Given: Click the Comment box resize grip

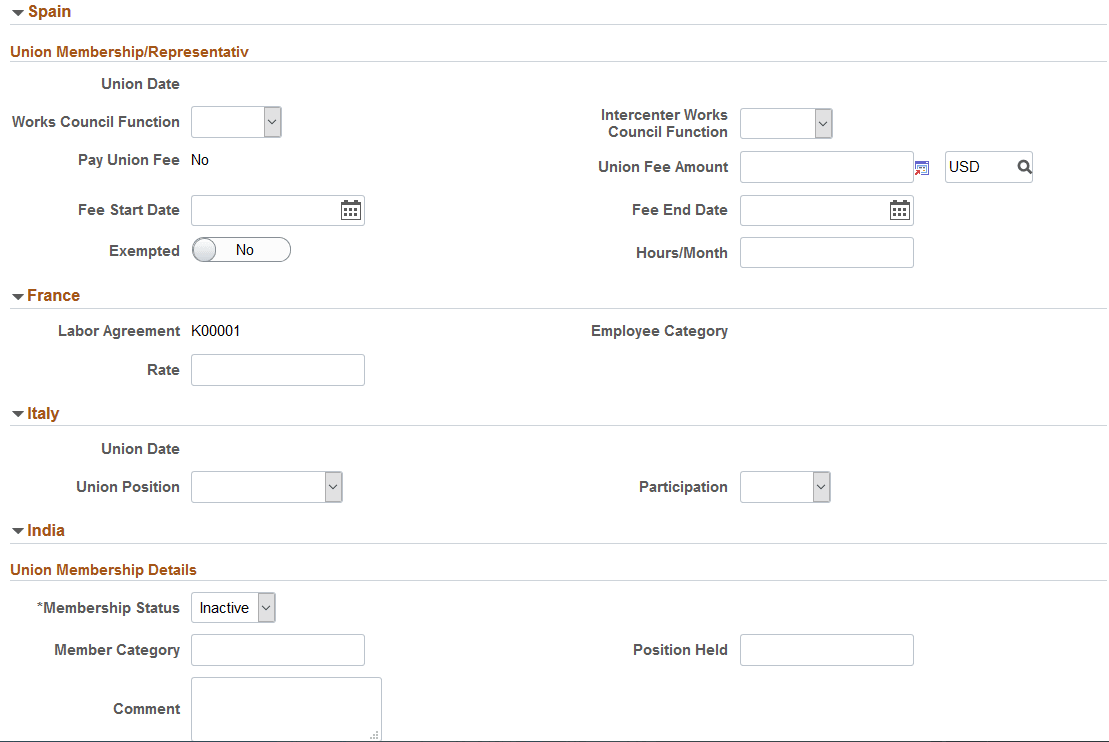Looking at the screenshot, I should coord(374,735).
